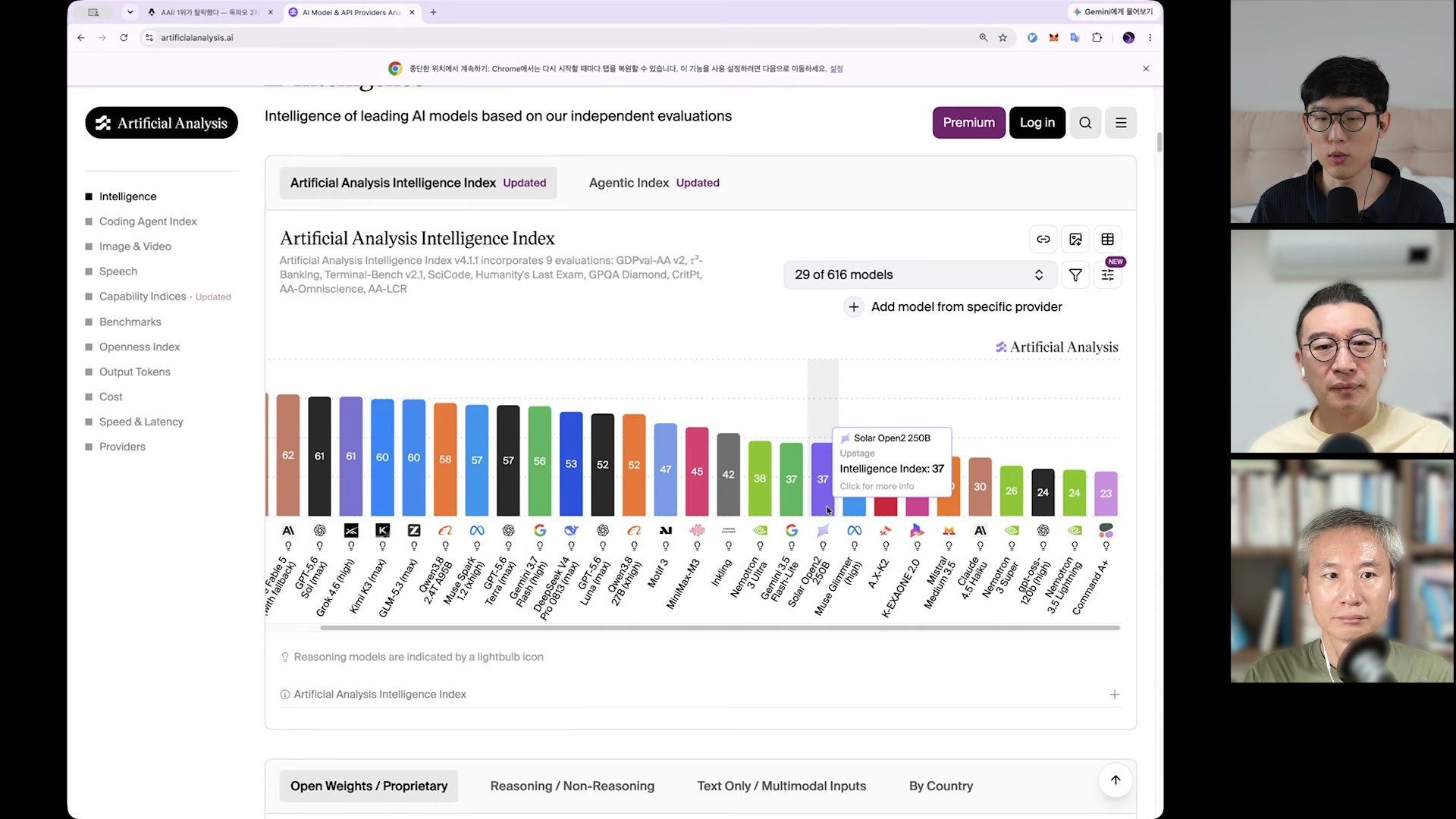Switch to the By Country tab
Image resolution: width=1456 pixels, height=819 pixels.
point(941,786)
